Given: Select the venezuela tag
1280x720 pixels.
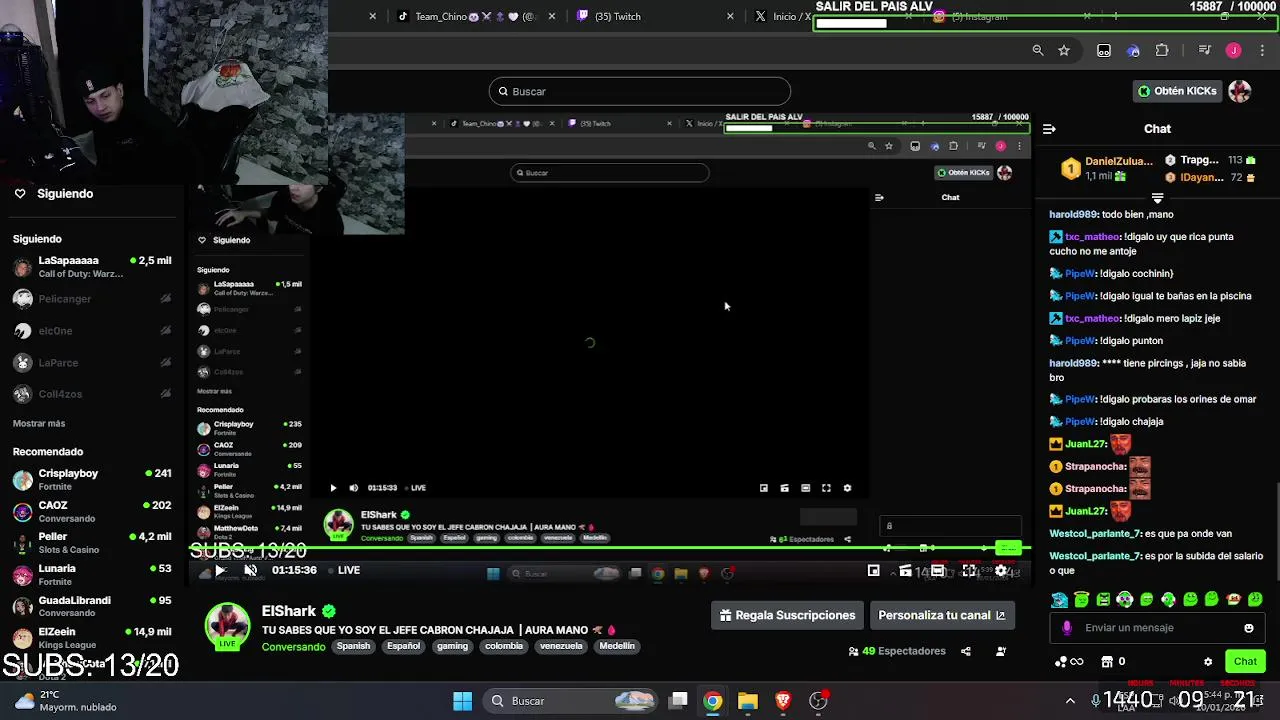Looking at the screenshot, I should pos(561,646).
